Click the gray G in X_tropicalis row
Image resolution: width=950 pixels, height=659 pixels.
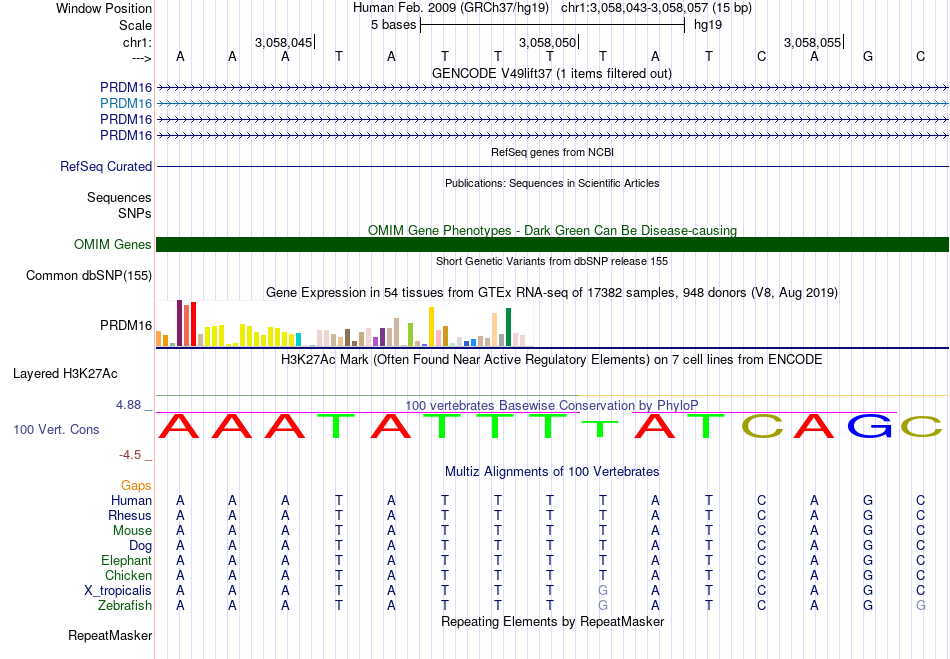[603, 591]
